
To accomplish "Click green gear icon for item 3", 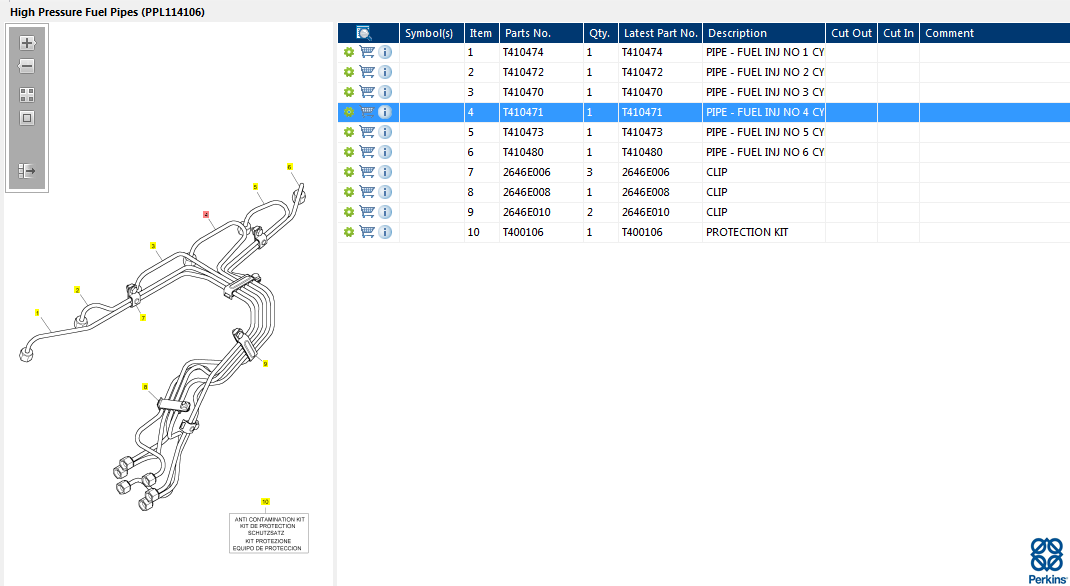I will 348,92.
